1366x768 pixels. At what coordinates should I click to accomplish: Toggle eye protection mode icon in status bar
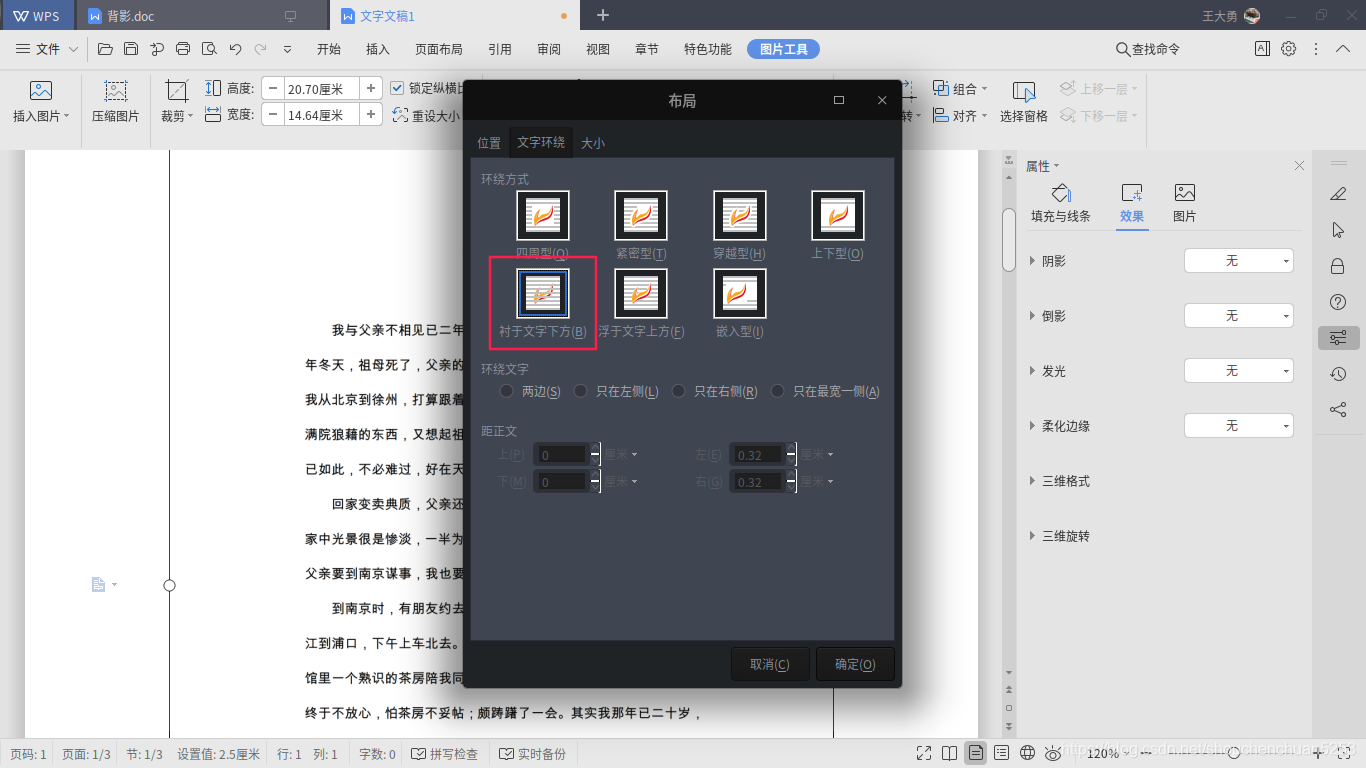(x=1053, y=753)
